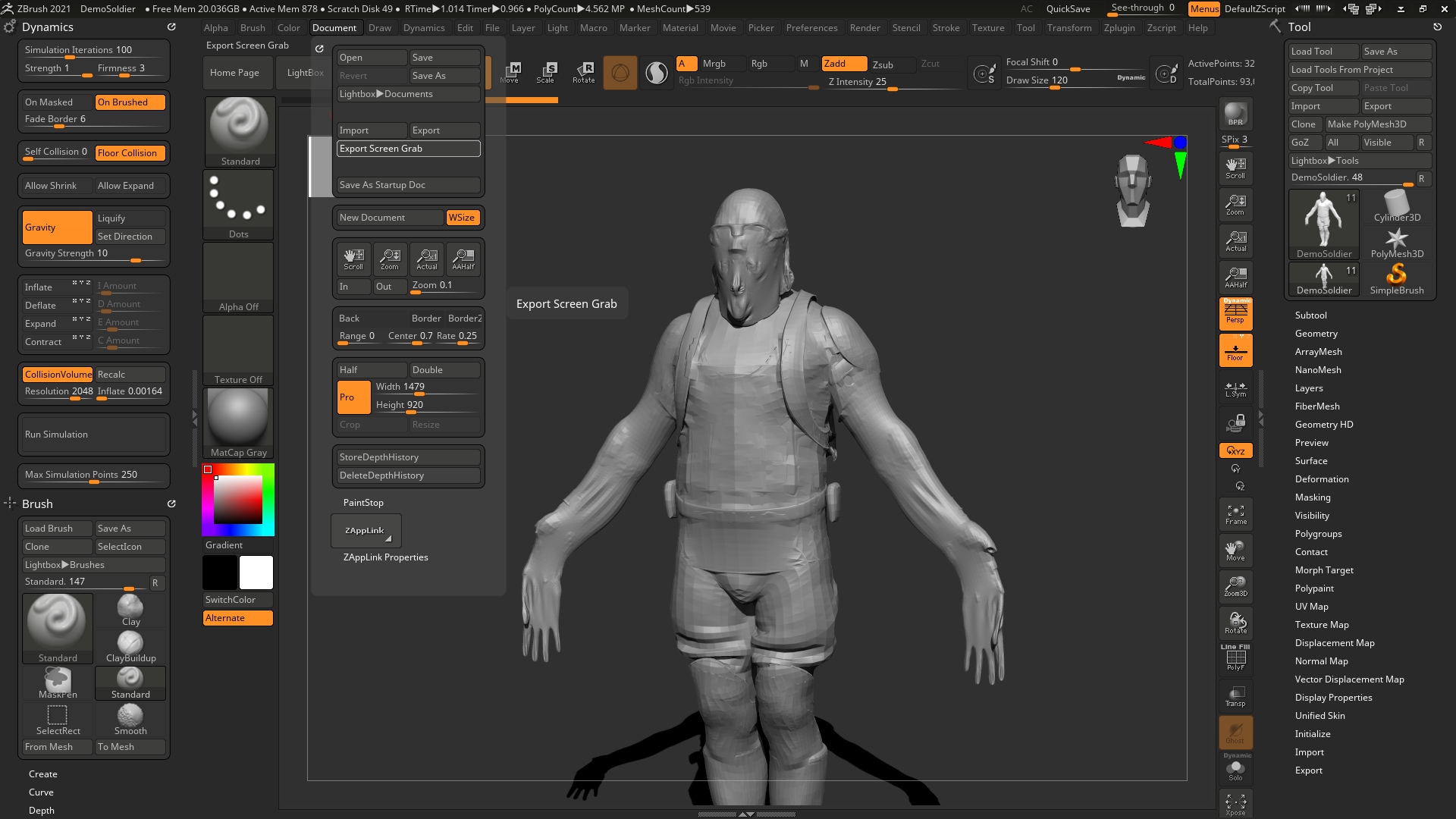Toggle Floor visibility in right sidebar

[x=1235, y=351]
